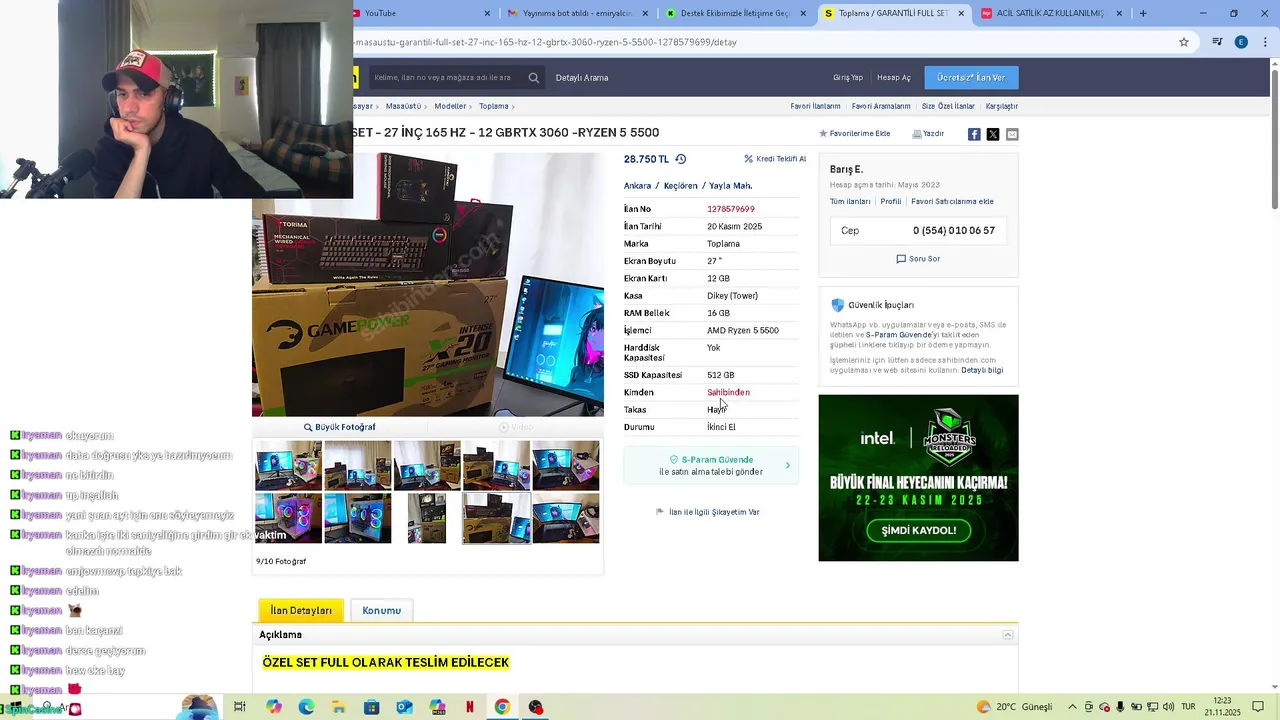Select the highlighted GamePower box thumbnail
The image size is (1280, 720).
pos(496,518)
